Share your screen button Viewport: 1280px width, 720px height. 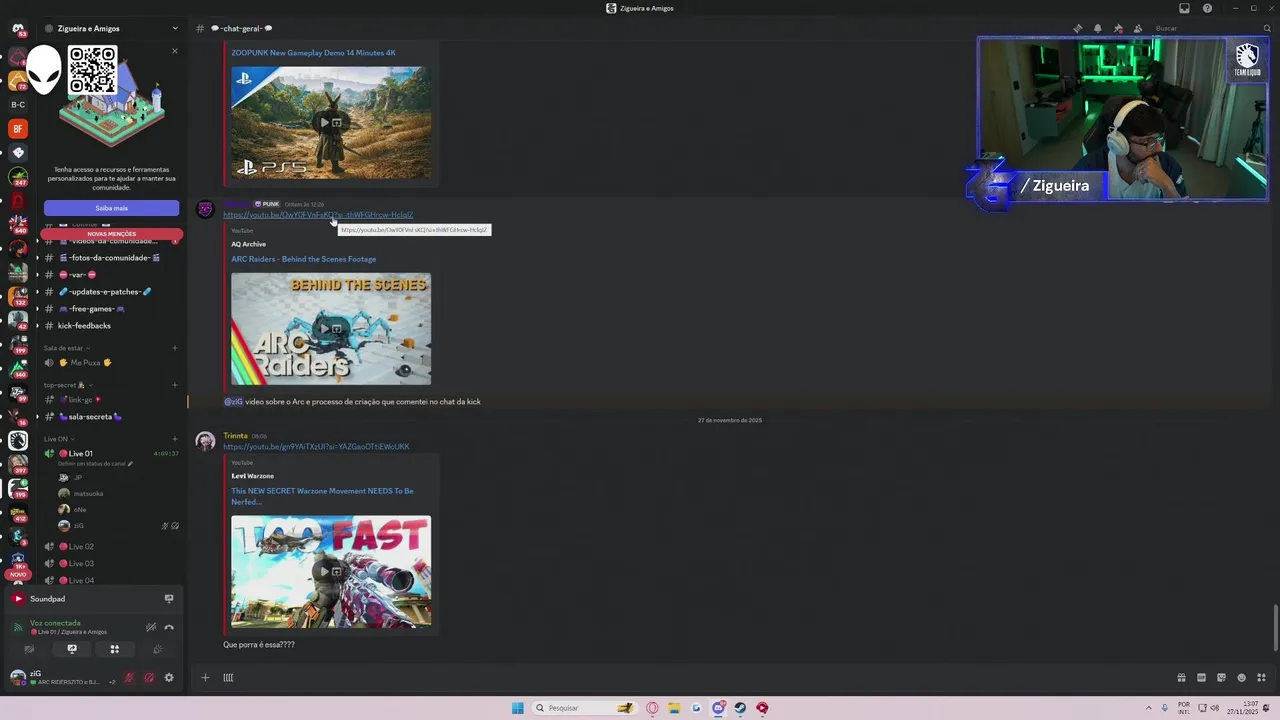[72, 649]
